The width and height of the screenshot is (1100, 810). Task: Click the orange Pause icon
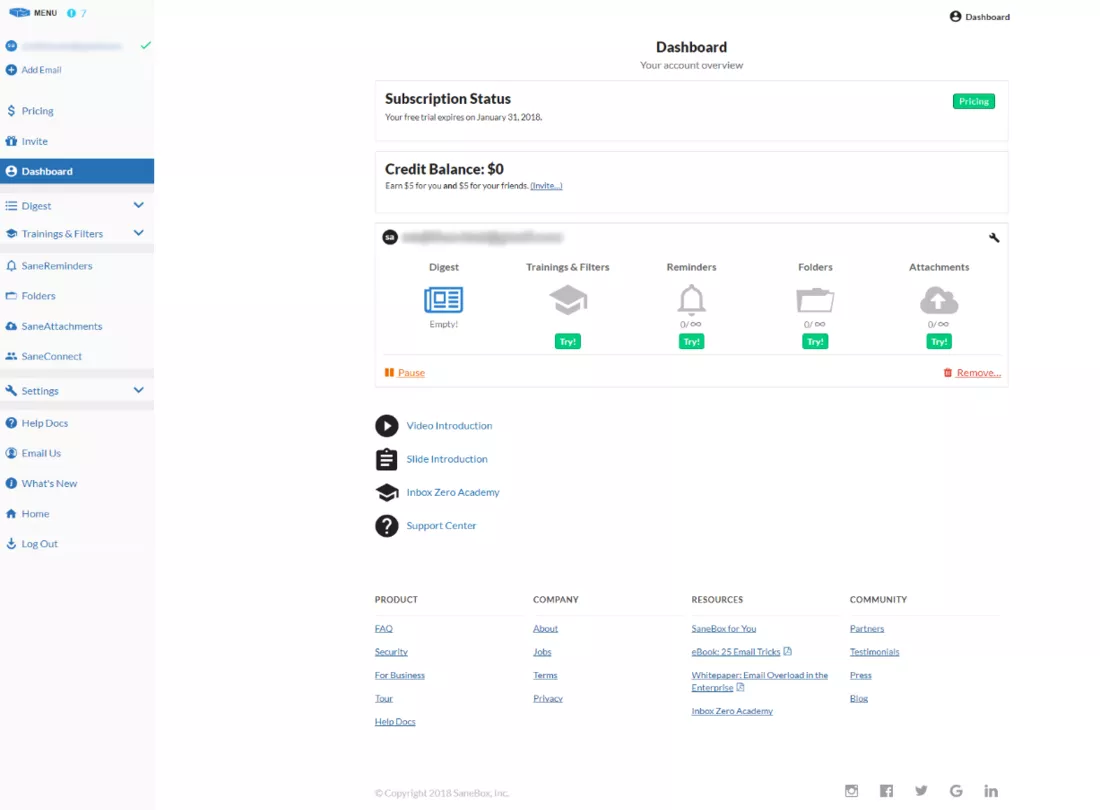(389, 372)
